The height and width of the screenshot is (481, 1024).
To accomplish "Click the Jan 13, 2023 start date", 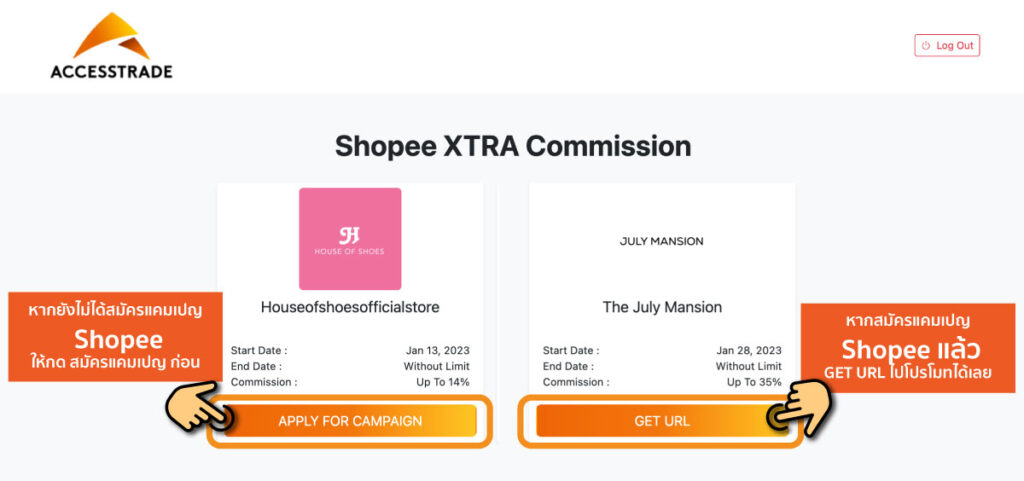I will (439, 351).
